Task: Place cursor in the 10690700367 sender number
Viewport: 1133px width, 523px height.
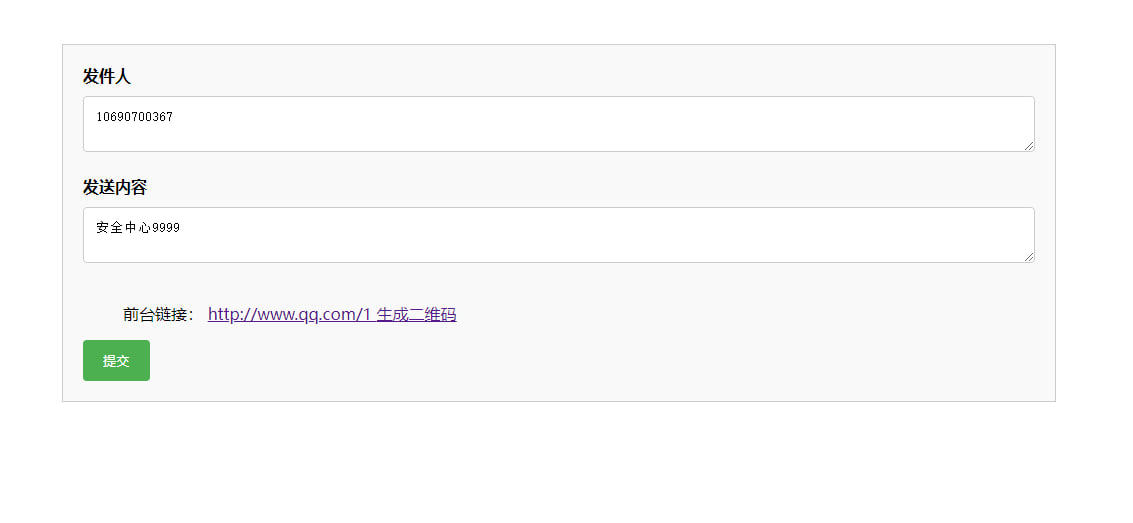Action: [x=134, y=116]
